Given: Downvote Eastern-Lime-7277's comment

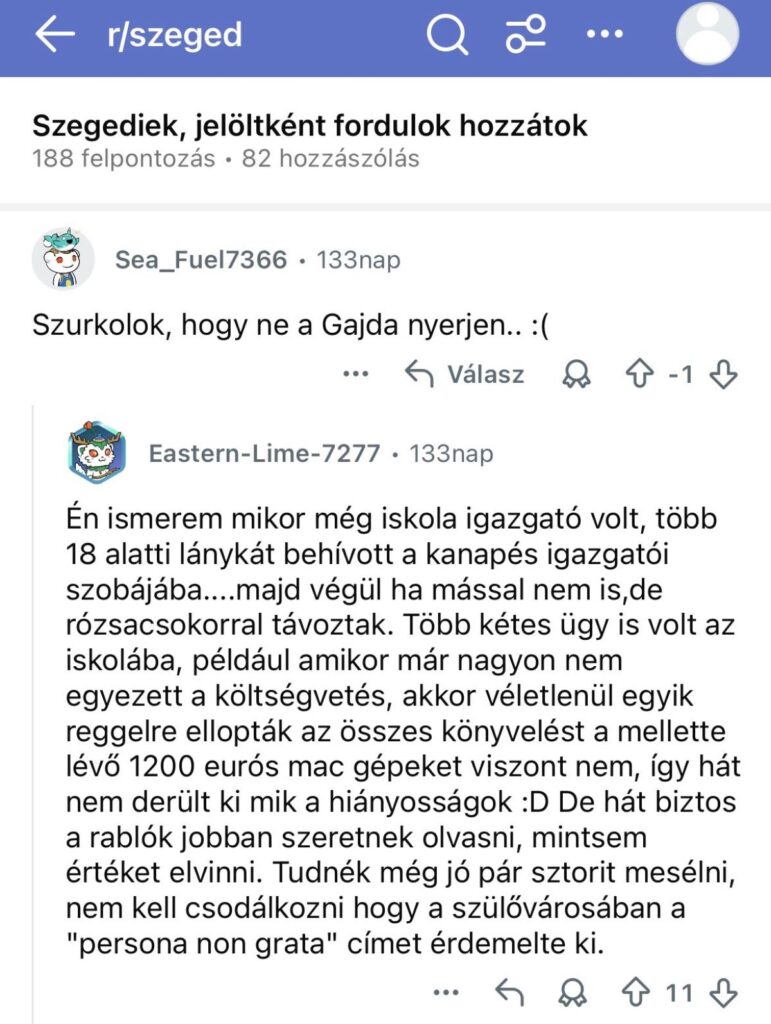Looking at the screenshot, I should [722, 993].
